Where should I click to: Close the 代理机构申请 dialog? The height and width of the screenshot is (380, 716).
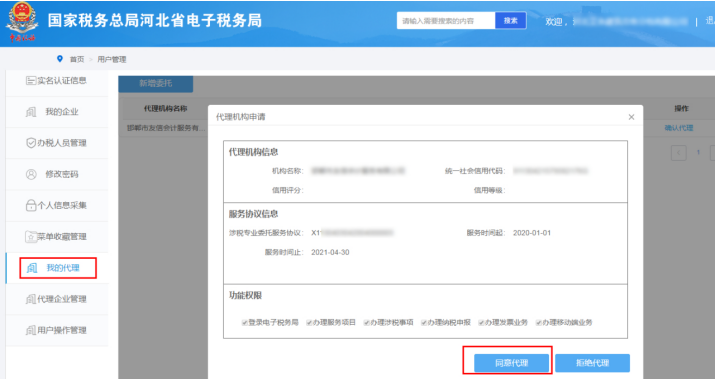pyautogui.click(x=632, y=117)
